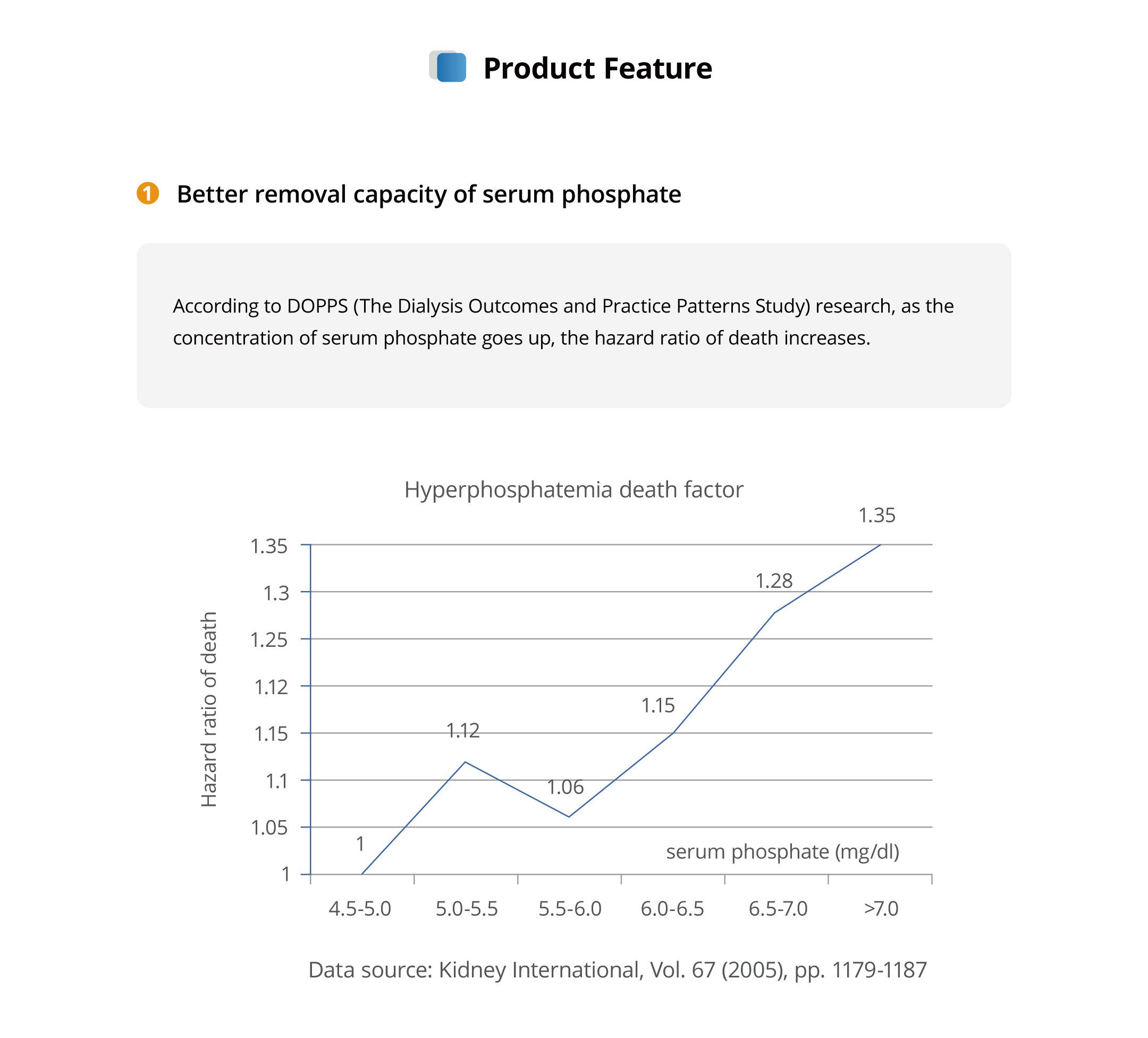Click the 5.5-6.0 x-axis label
This screenshot has height=1038, width=1148.
(x=570, y=909)
